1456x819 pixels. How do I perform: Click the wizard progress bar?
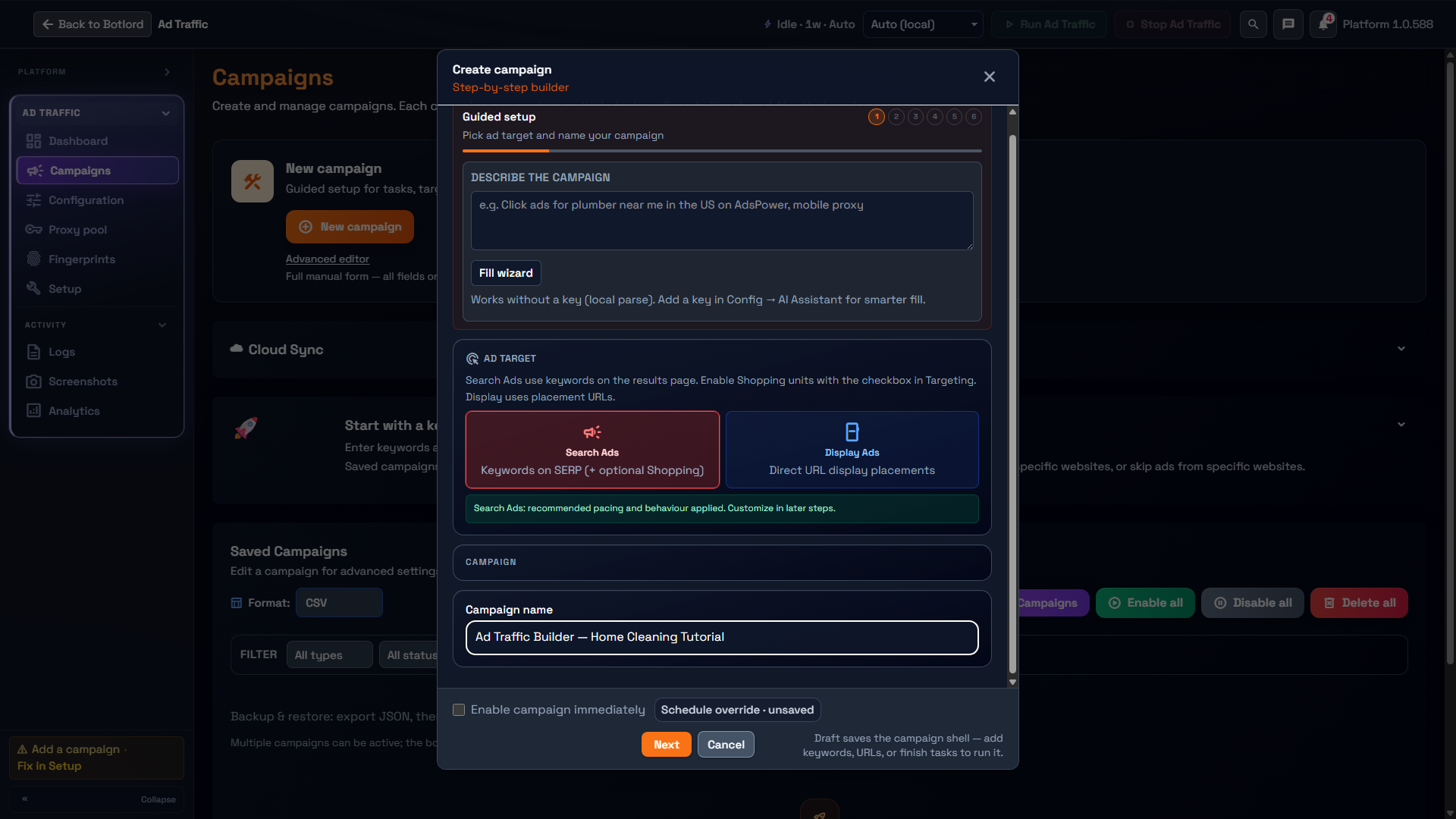pyautogui.click(x=722, y=151)
